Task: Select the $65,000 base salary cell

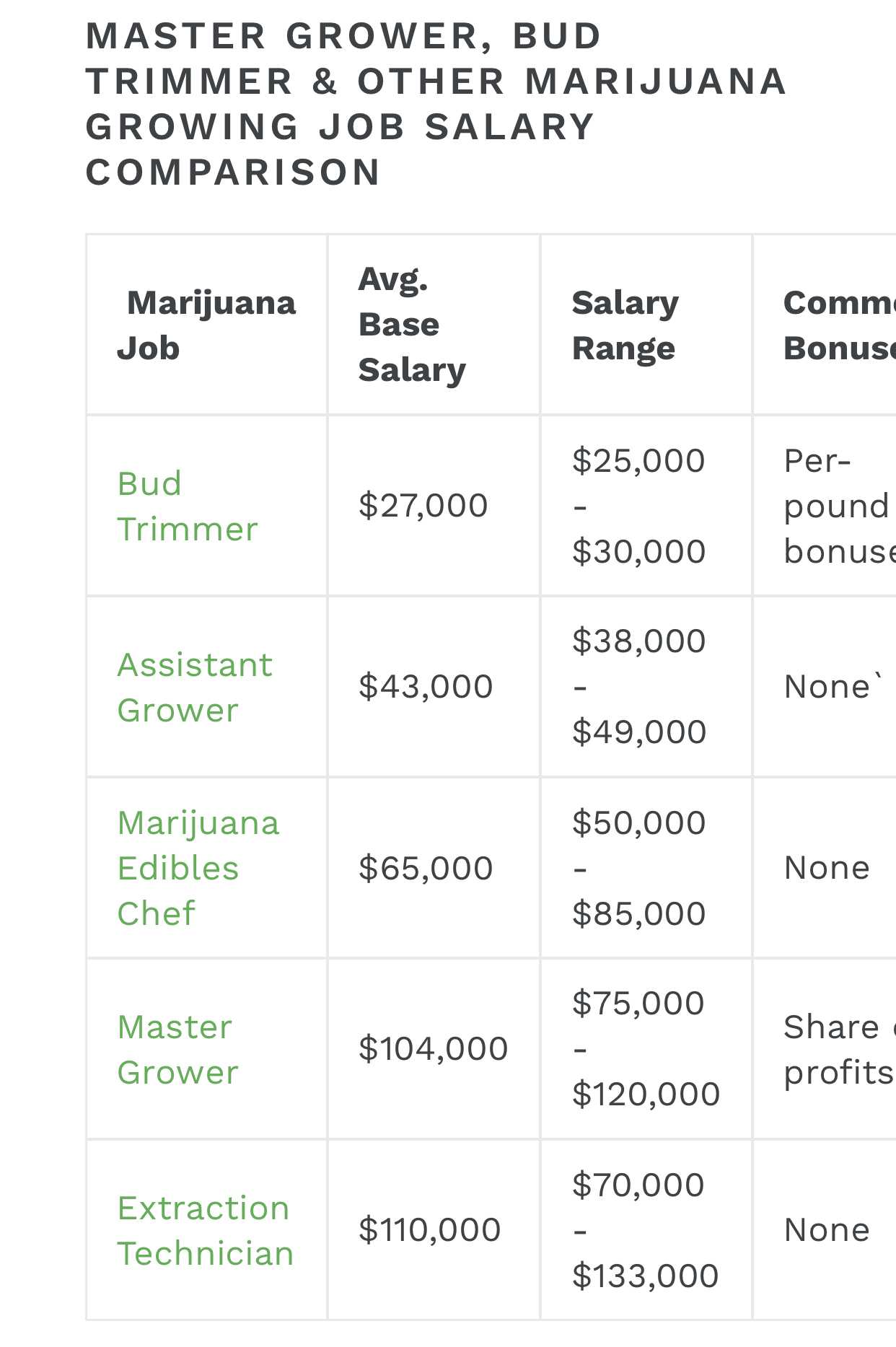Action: (x=426, y=868)
